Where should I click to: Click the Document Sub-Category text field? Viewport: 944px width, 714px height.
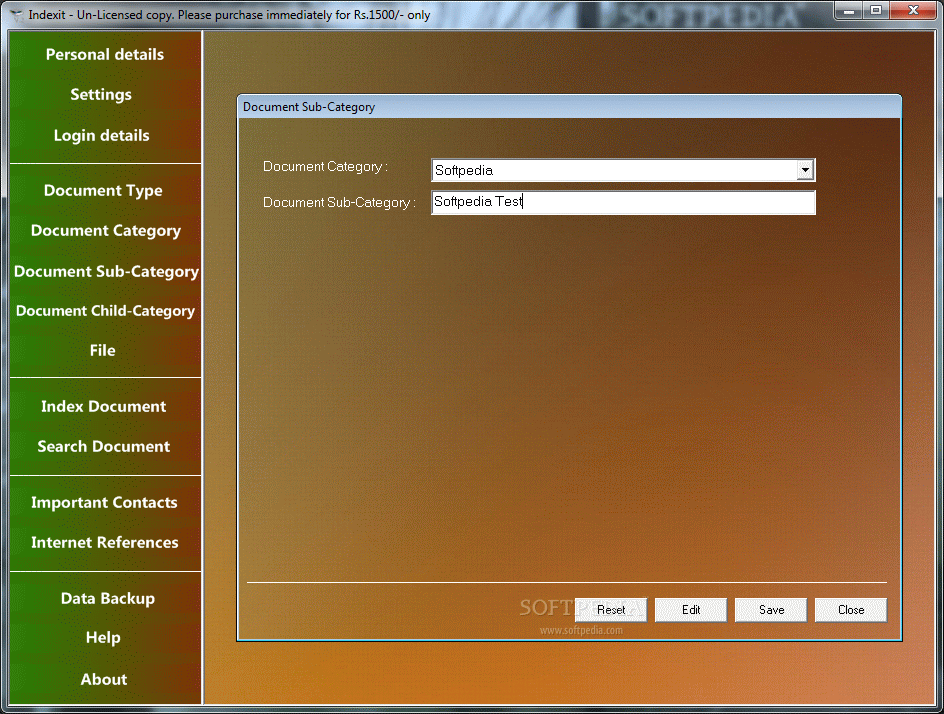click(x=623, y=202)
